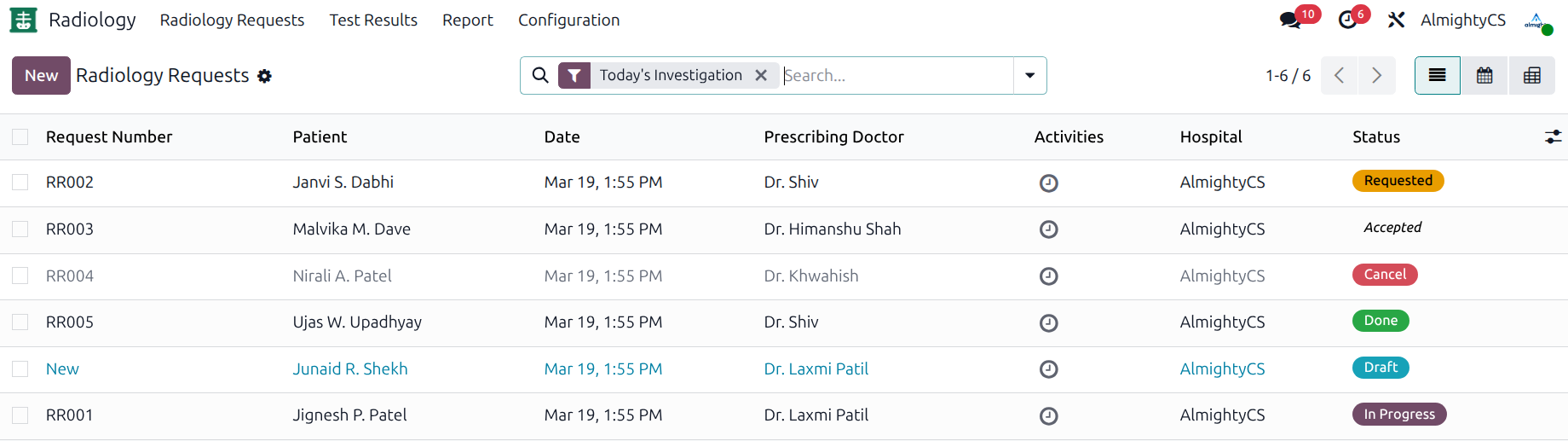Screen dimensions: 1568x441
Task: Click the filter funnel icon
Action: [574, 76]
